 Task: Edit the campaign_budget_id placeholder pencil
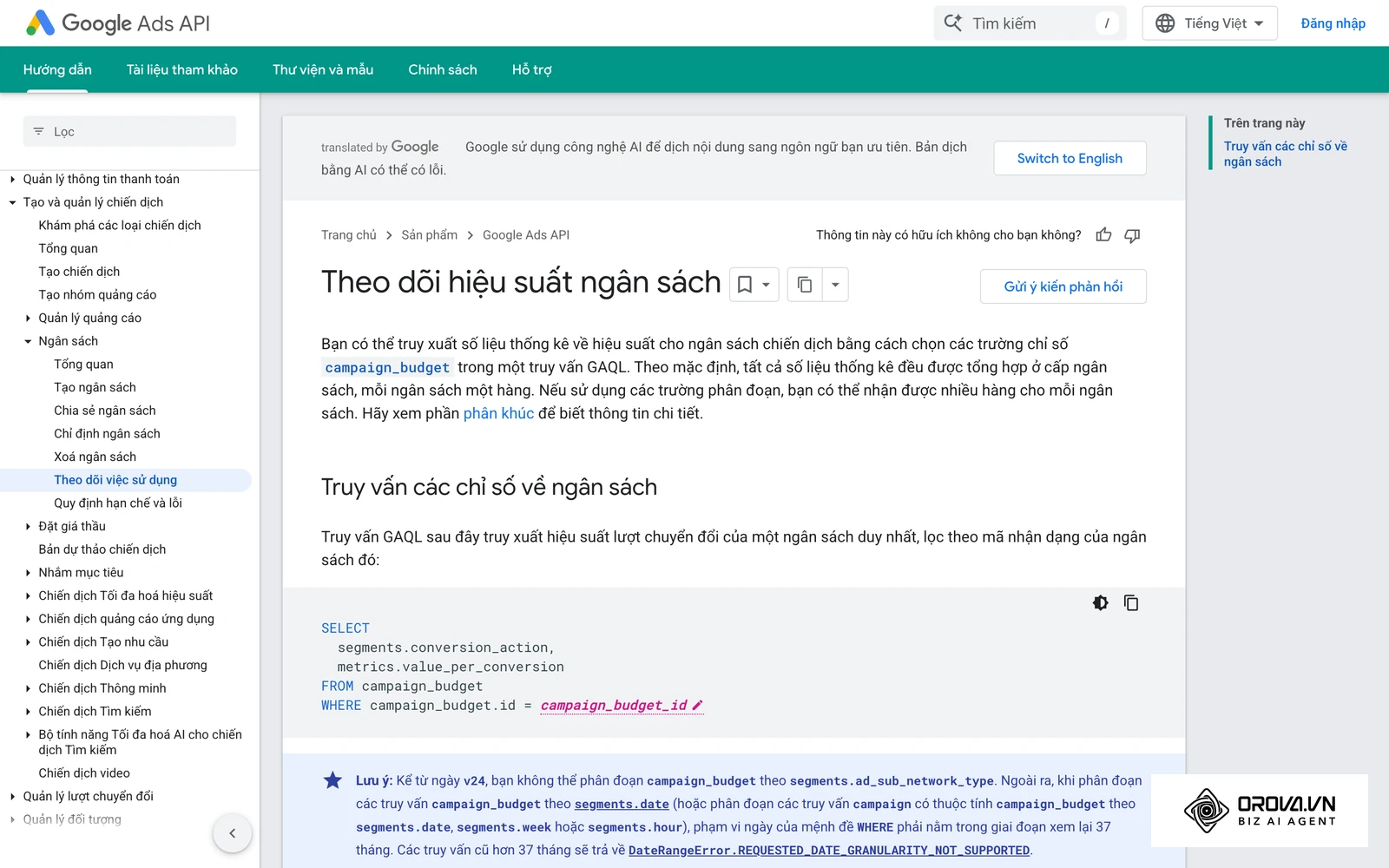coord(697,705)
